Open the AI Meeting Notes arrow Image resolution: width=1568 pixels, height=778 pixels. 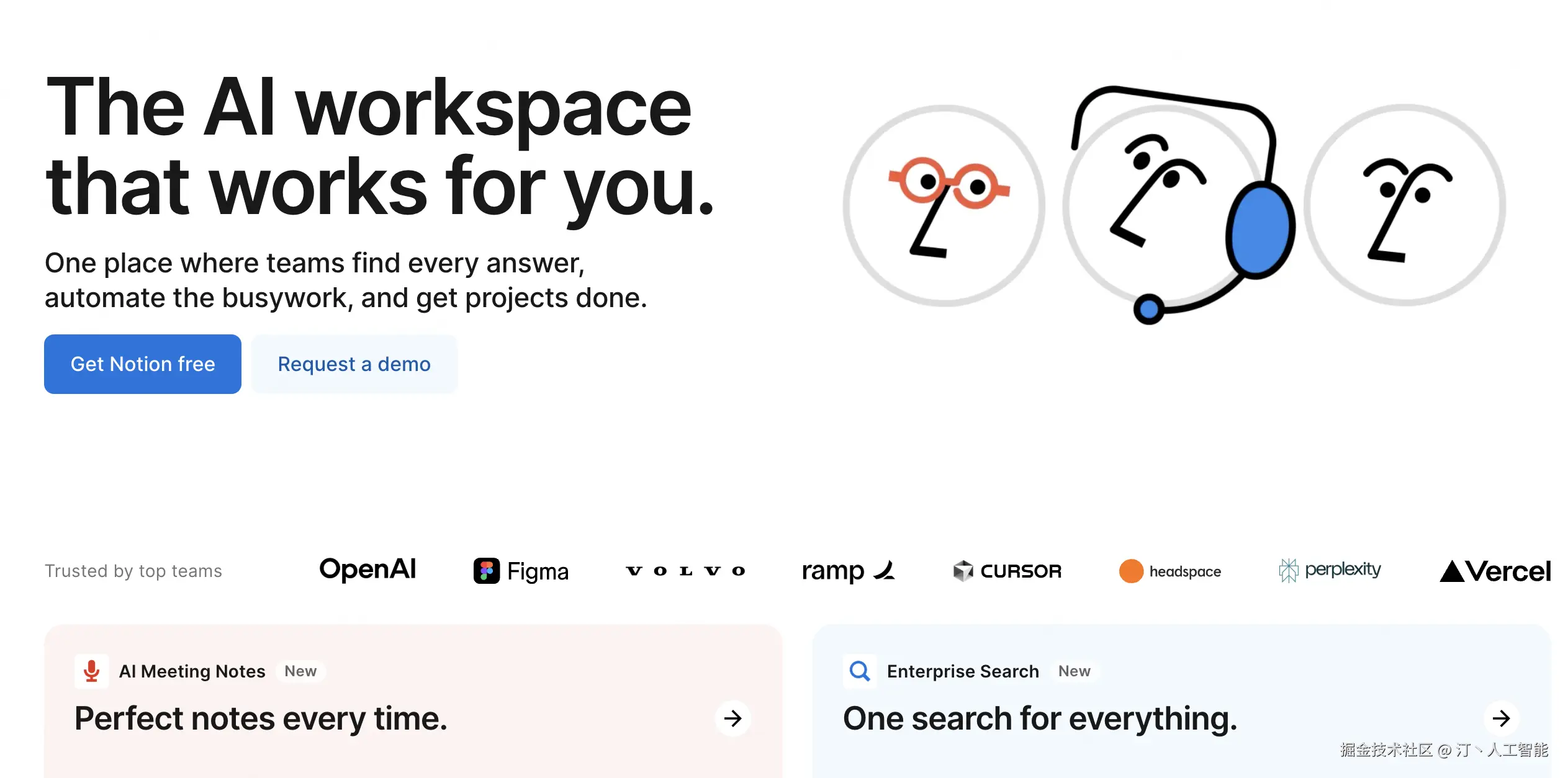point(733,718)
